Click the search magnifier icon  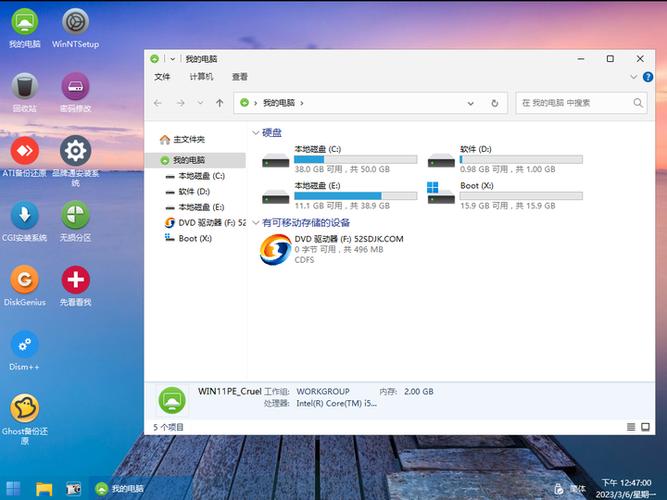638,103
